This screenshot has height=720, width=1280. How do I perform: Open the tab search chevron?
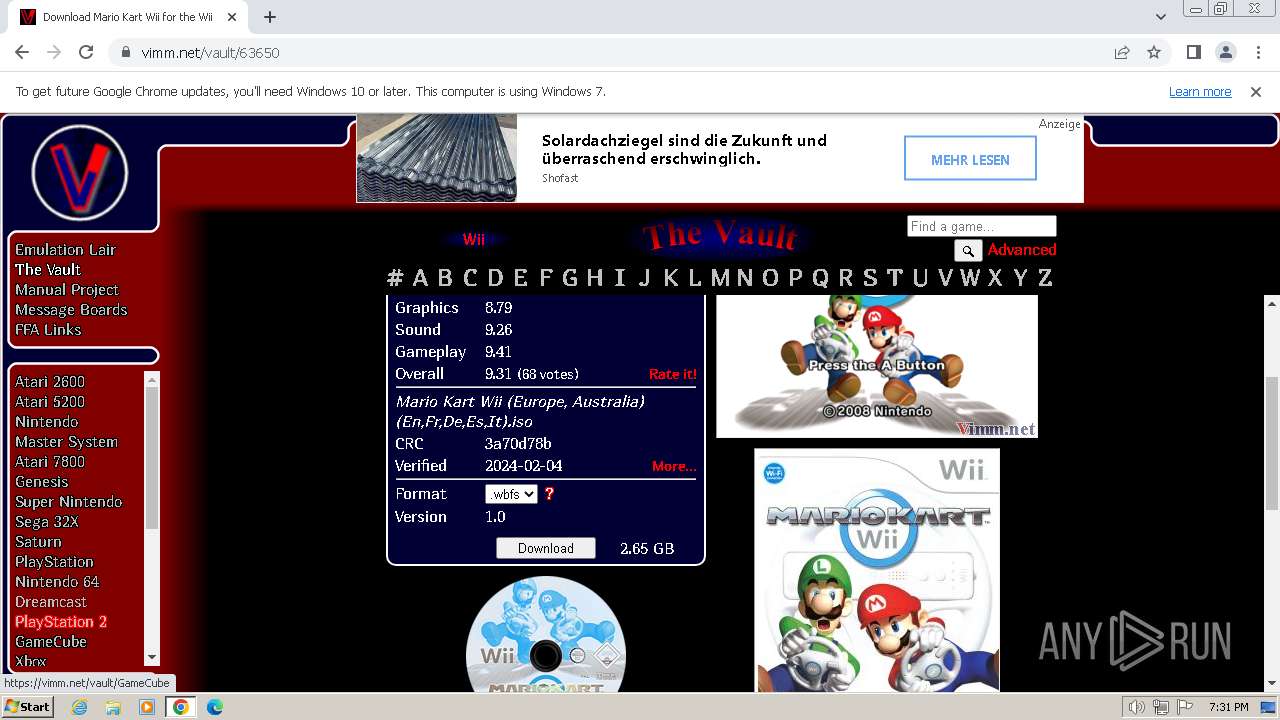tap(1160, 17)
